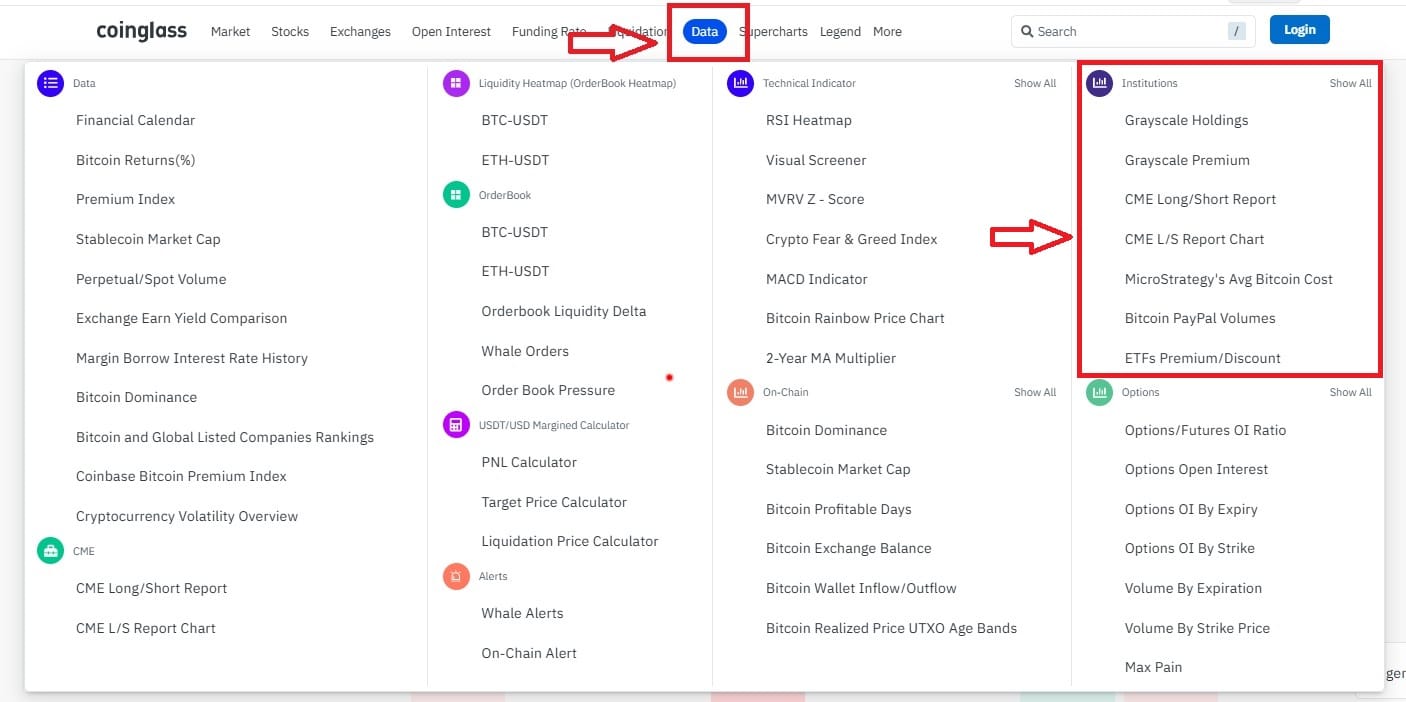Click the CME briefcase category icon
The image size is (1406, 702).
[51, 551]
